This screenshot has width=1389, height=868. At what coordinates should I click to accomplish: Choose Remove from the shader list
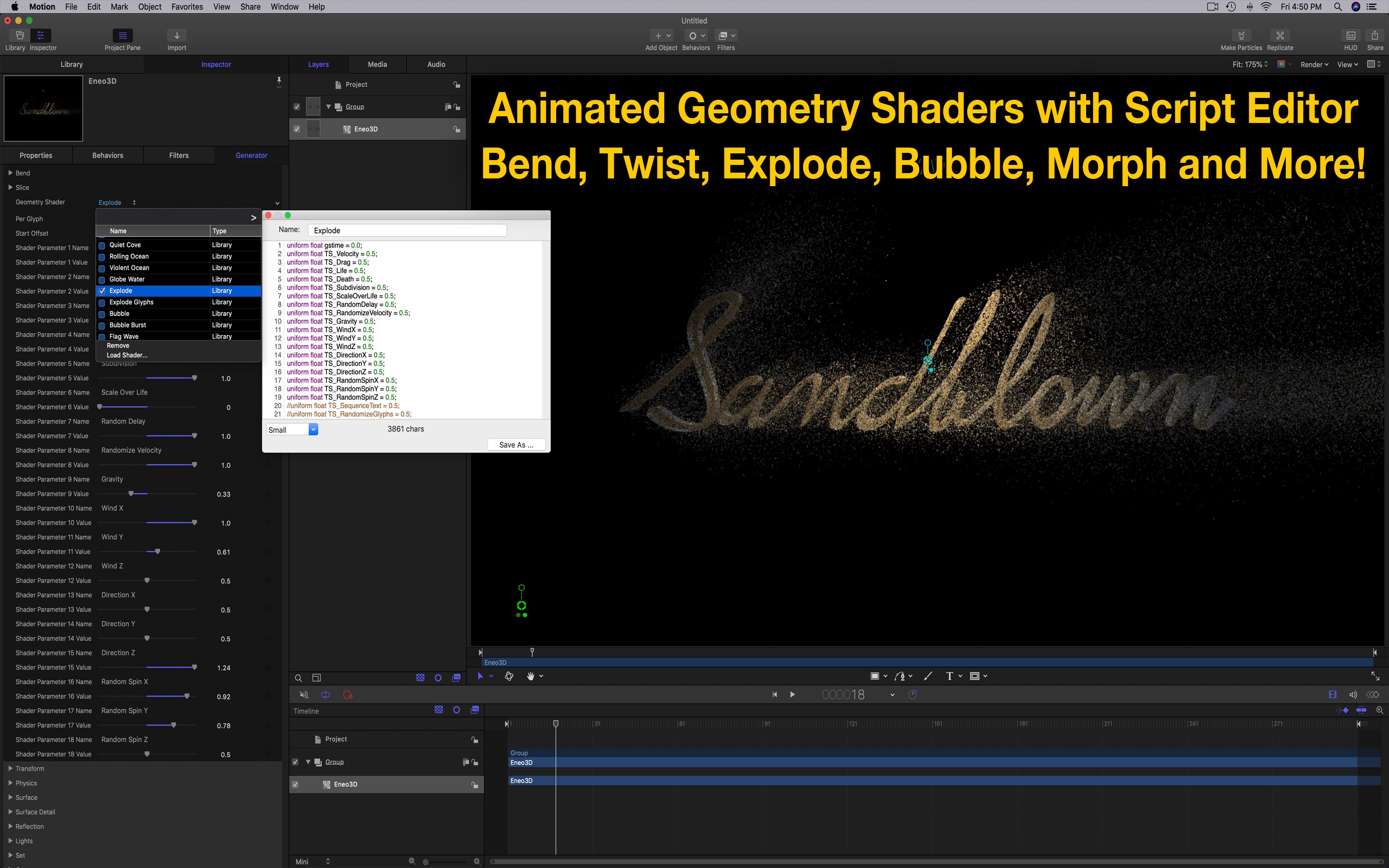[118, 346]
